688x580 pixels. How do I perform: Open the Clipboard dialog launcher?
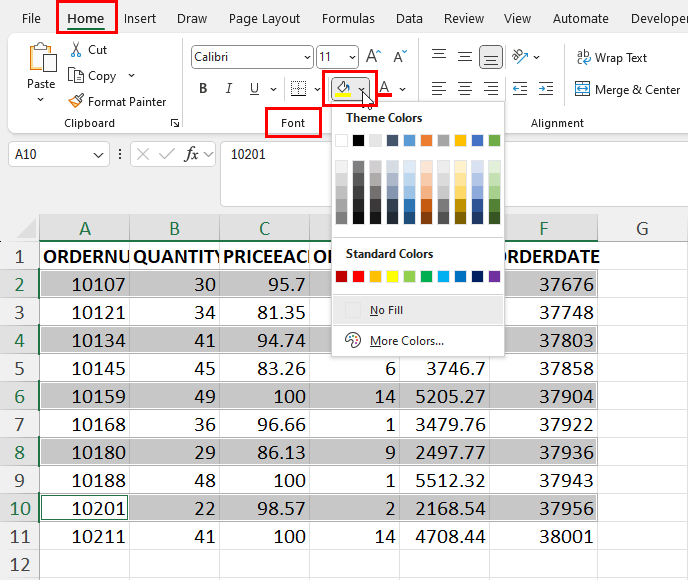pos(175,123)
